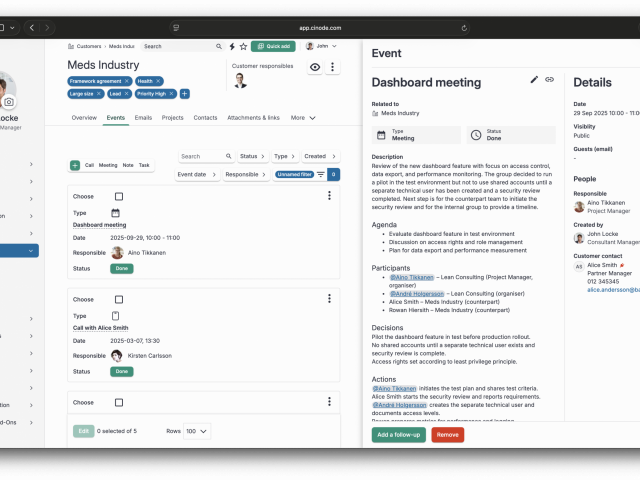
Task: Remove the Framework agreement tag
Action: [x=127, y=81]
